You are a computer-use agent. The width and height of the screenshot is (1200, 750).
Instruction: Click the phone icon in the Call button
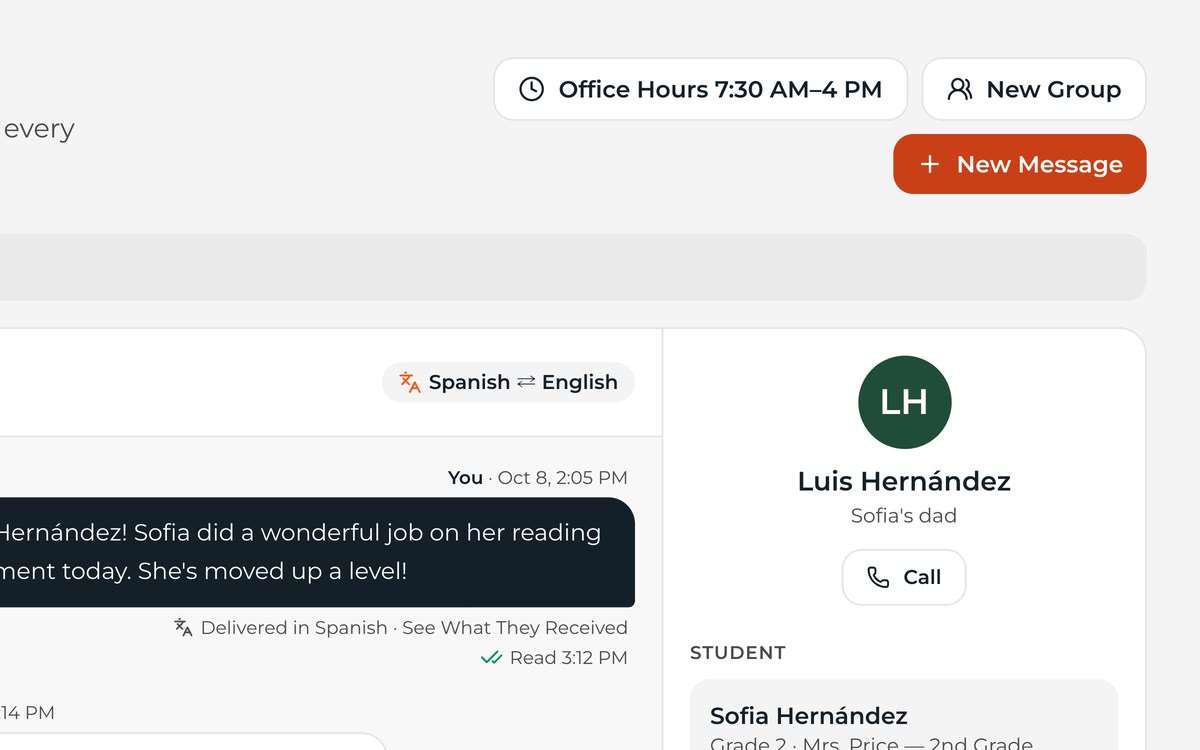[x=878, y=577]
